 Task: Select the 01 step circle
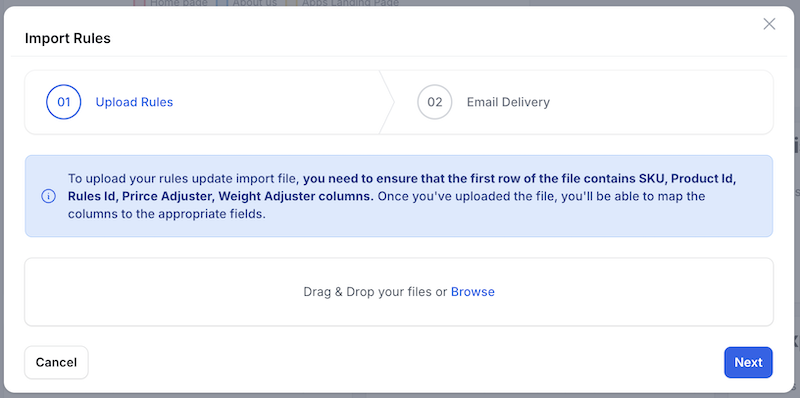click(x=64, y=102)
